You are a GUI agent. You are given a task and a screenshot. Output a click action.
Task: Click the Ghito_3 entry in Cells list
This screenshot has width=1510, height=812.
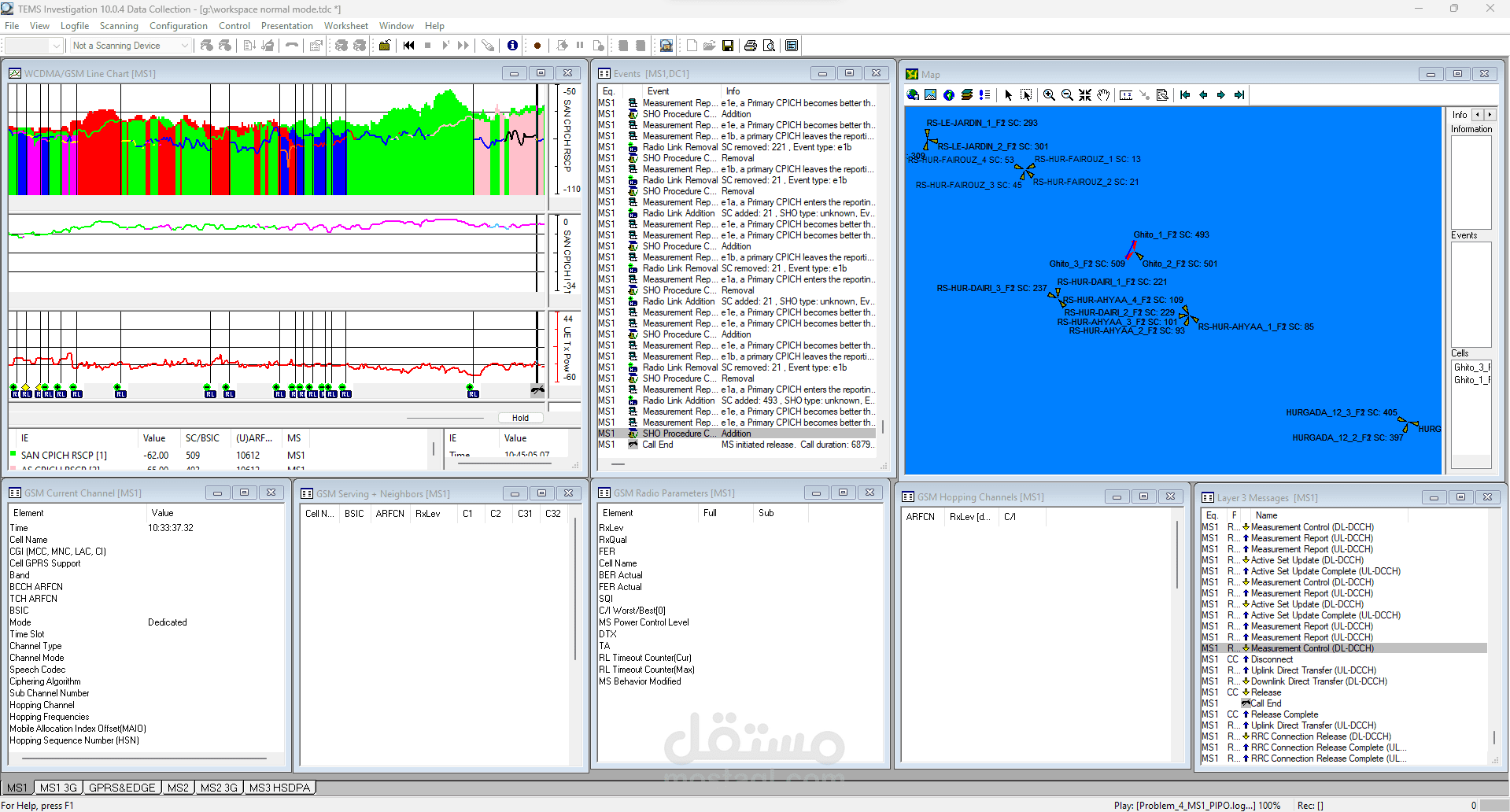pyautogui.click(x=1471, y=367)
